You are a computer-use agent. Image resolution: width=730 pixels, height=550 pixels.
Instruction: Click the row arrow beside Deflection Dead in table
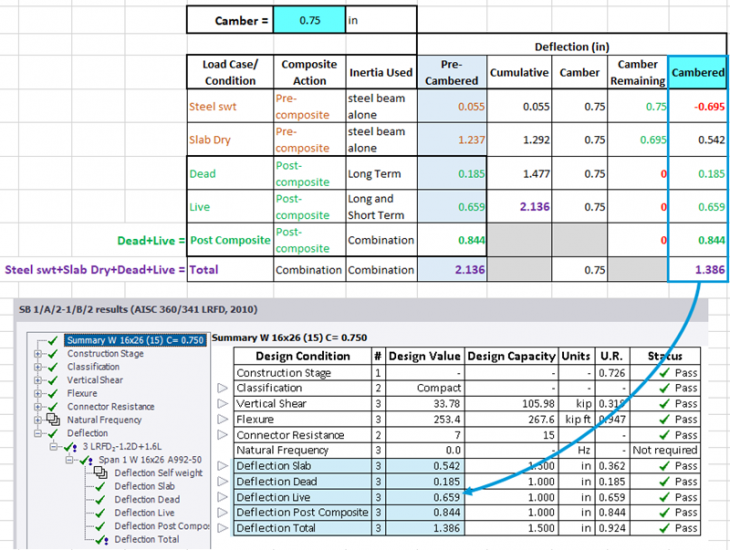[x=223, y=481]
